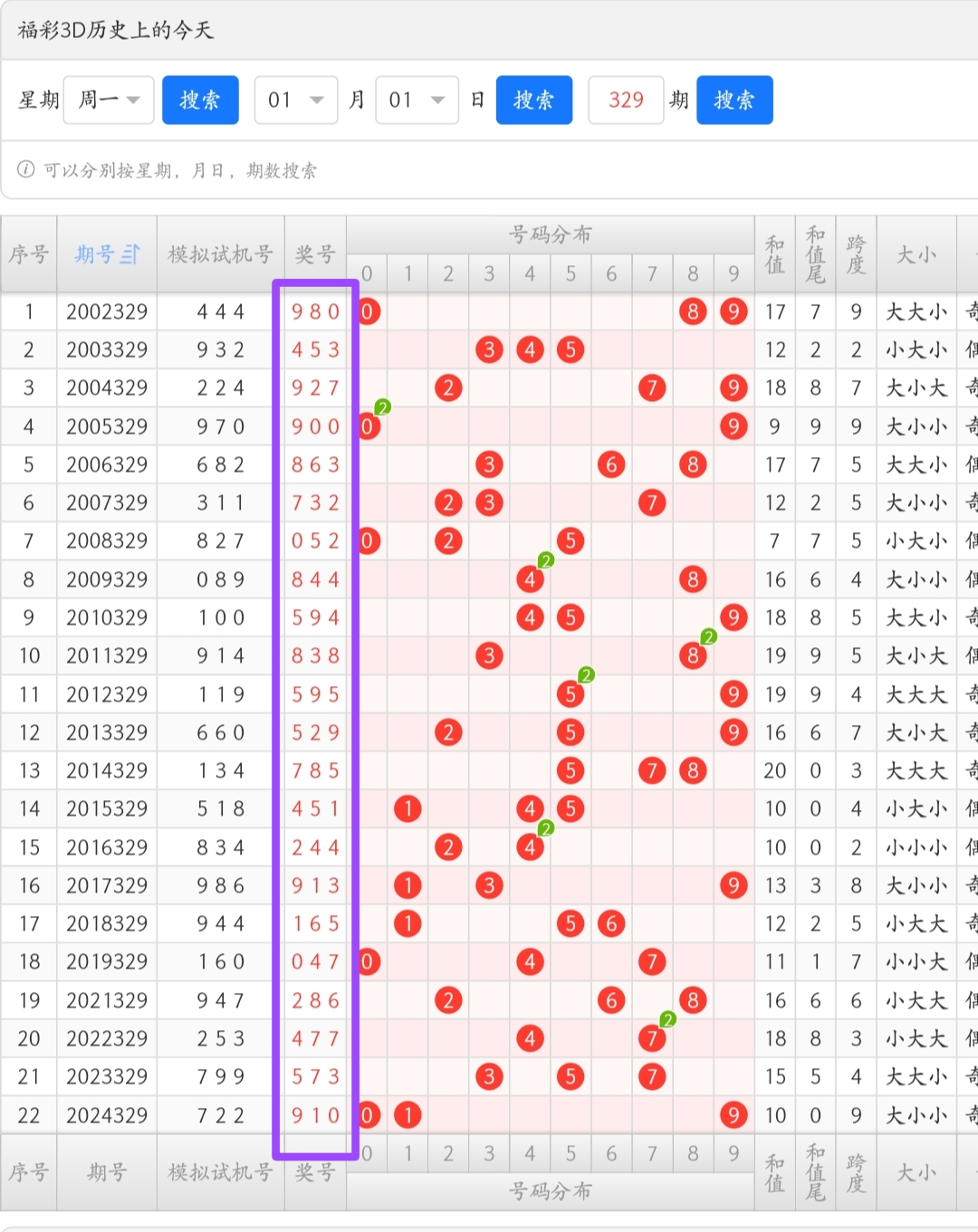
Task: Click red ball 1 in row 2024329
Action: (407, 1114)
